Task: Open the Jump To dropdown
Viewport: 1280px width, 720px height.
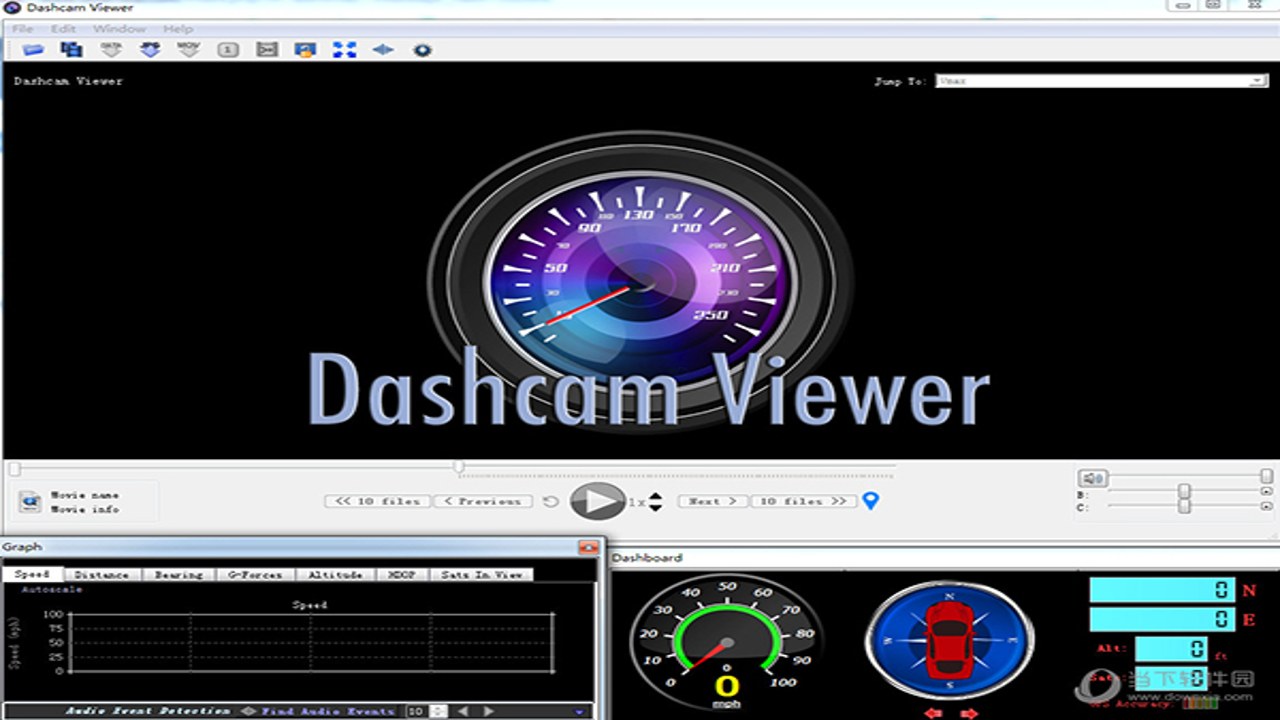Action: click(1102, 81)
